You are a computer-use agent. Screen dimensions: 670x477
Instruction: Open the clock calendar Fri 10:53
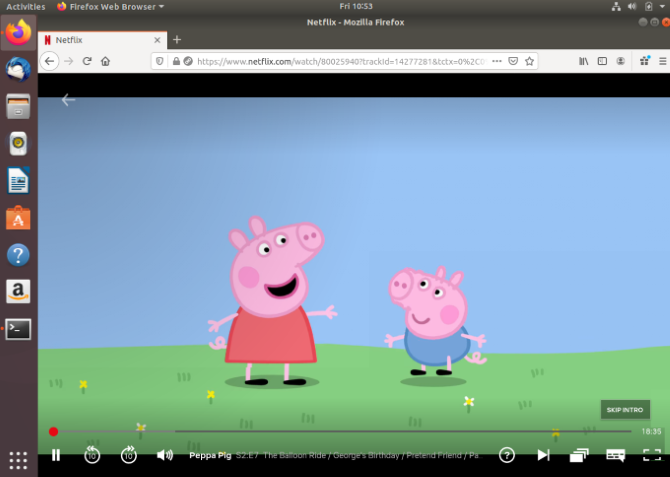(x=356, y=6)
